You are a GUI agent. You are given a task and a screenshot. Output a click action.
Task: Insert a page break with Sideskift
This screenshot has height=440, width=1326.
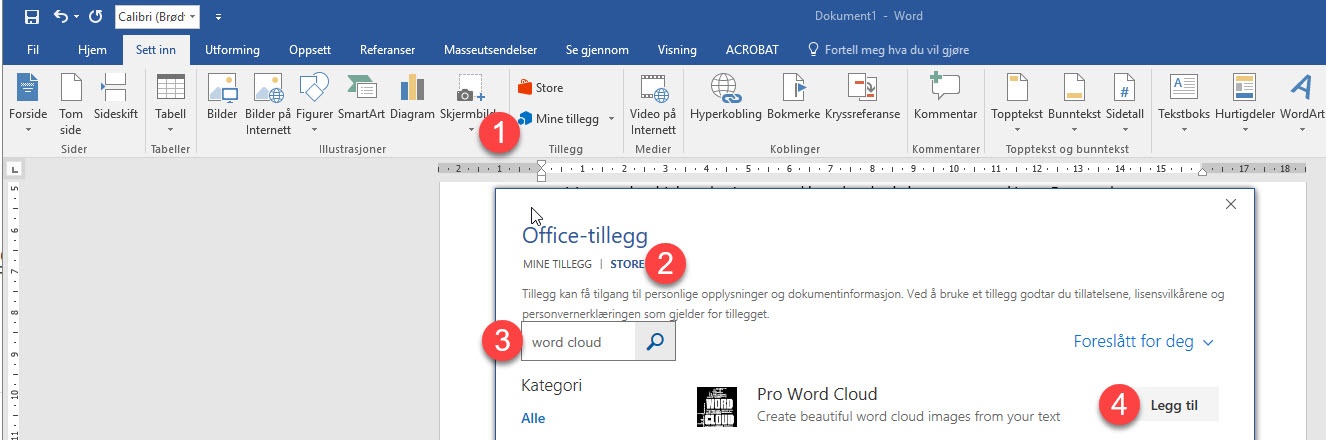tap(116, 97)
